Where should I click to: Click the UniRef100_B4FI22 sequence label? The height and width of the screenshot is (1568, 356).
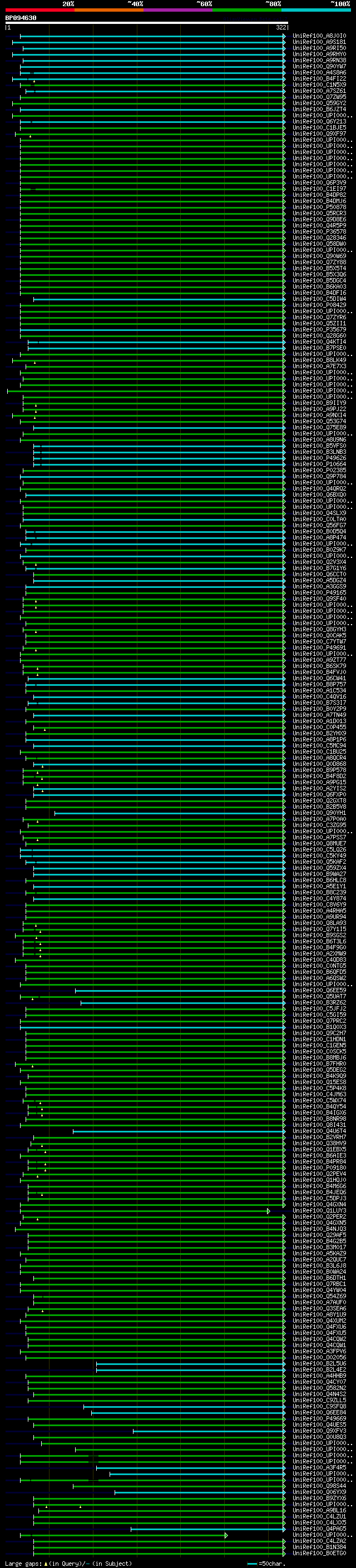(x=319, y=78)
